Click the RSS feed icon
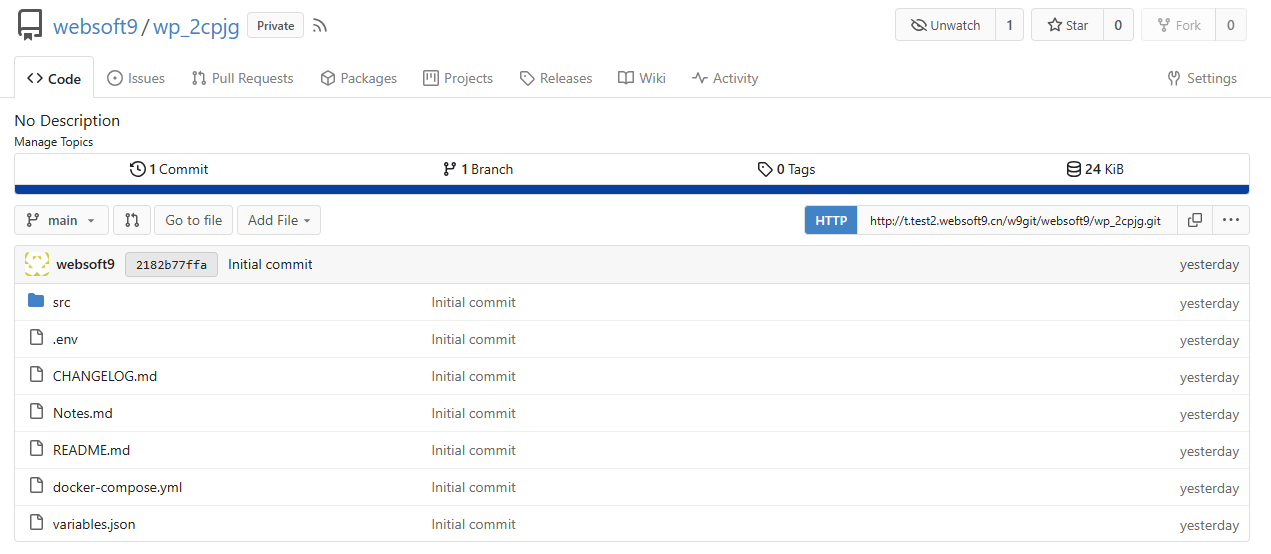The height and width of the screenshot is (554, 1271). (320, 26)
